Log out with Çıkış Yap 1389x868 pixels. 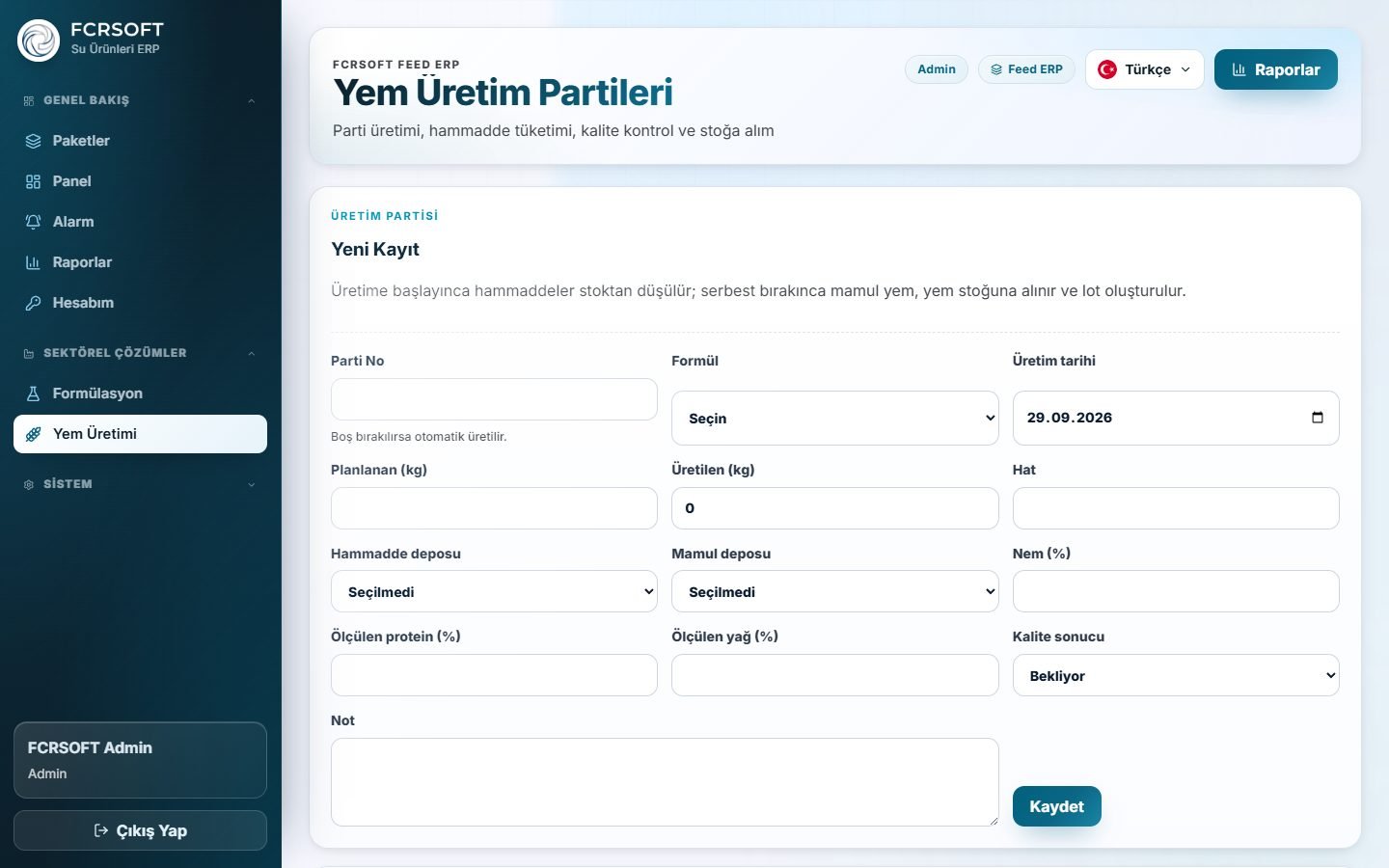(x=140, y=830)
